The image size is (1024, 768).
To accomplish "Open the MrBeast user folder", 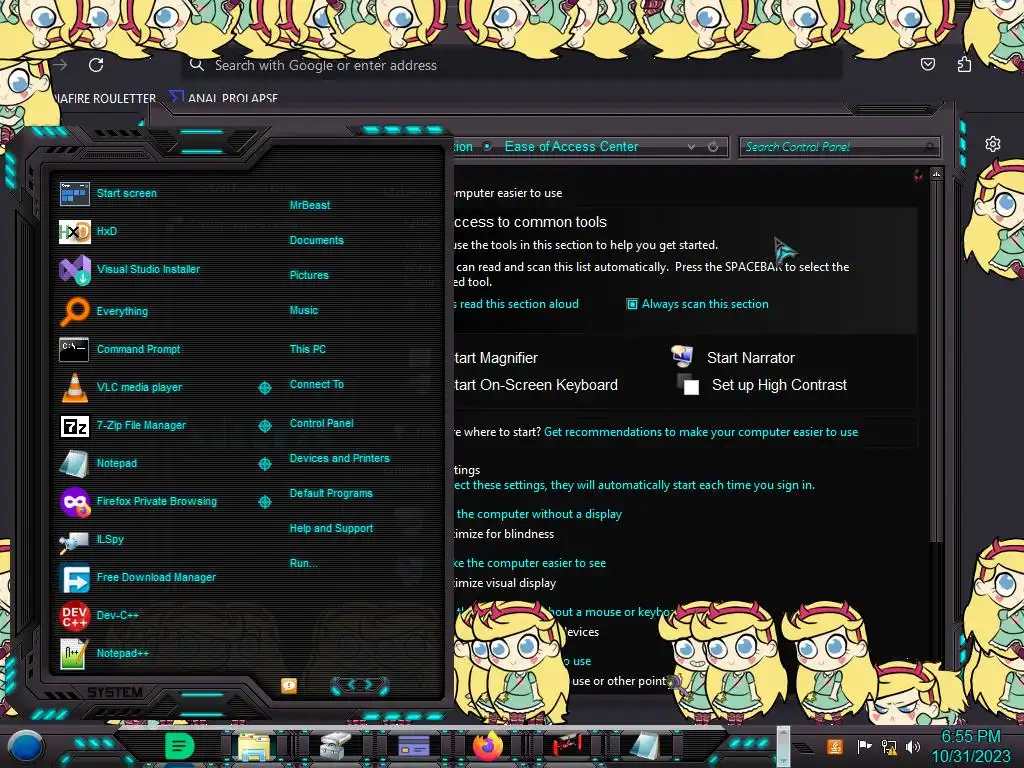I will click(x=310, y=205).
